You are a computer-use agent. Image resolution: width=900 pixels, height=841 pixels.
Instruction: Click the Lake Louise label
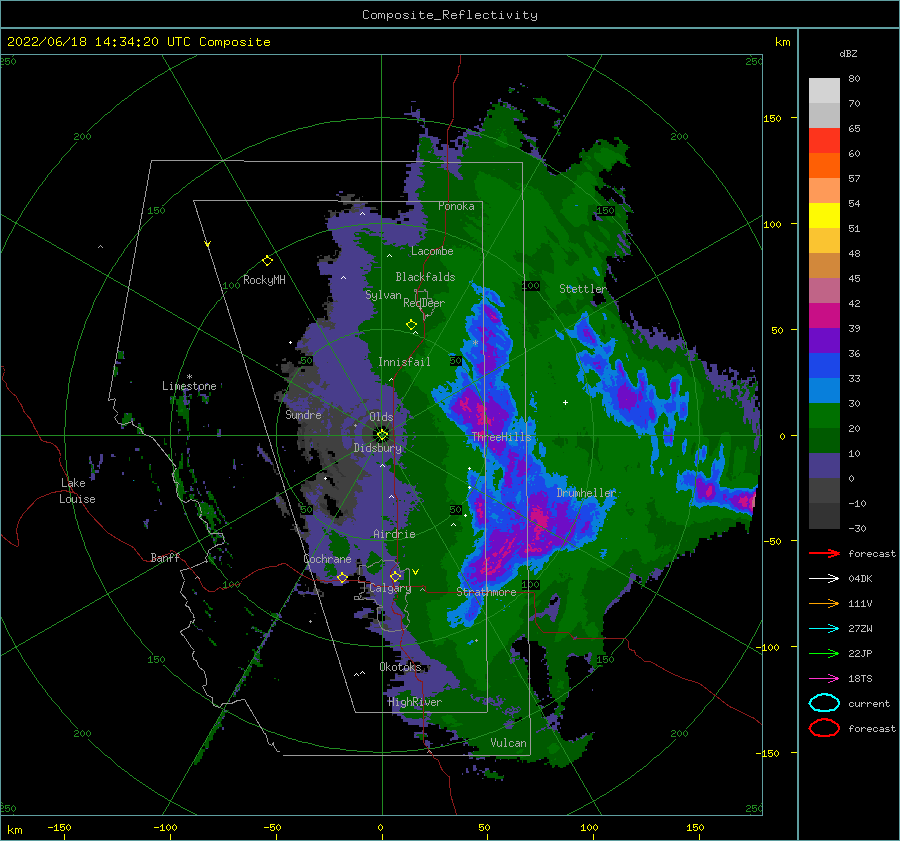click(x=77, y=491)
